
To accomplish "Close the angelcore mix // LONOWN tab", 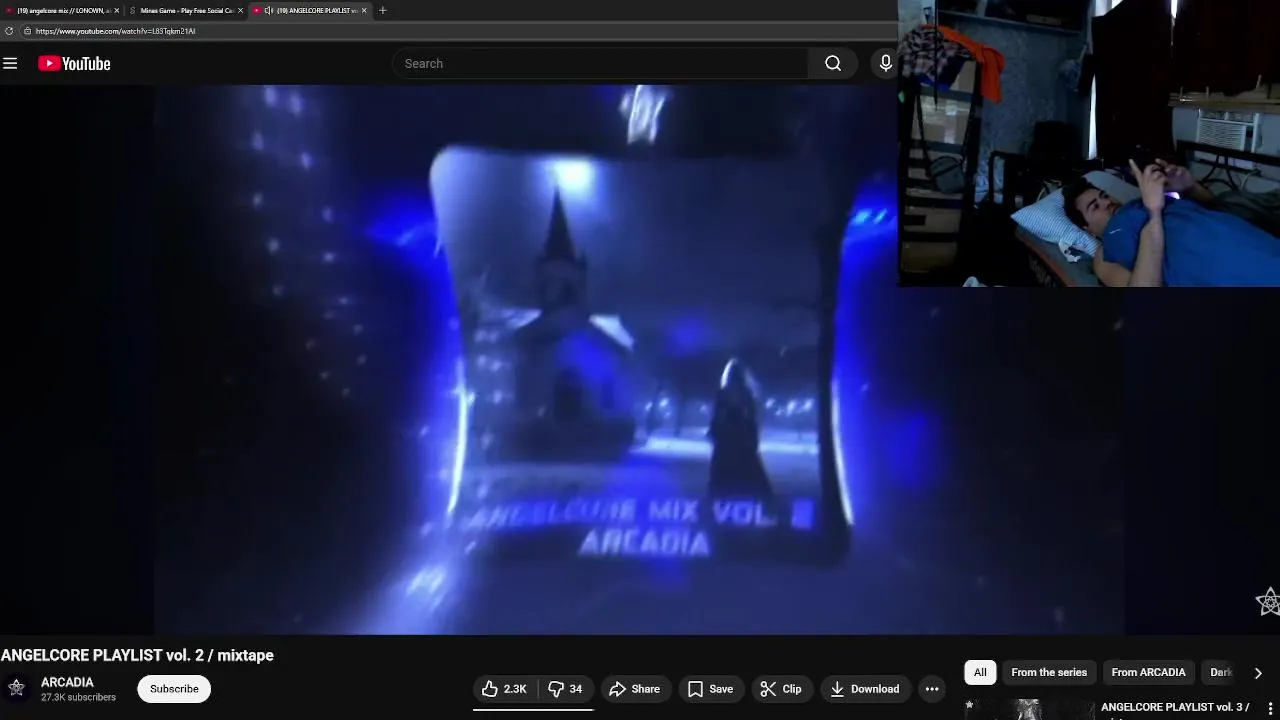I will 116,10.
